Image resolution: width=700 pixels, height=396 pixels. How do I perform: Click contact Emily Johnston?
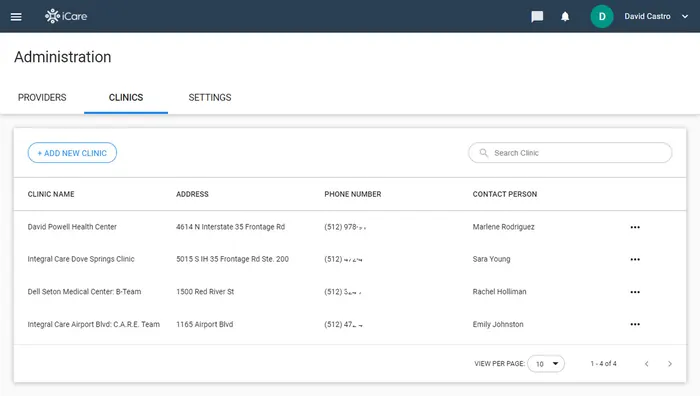tap(498, 324)
